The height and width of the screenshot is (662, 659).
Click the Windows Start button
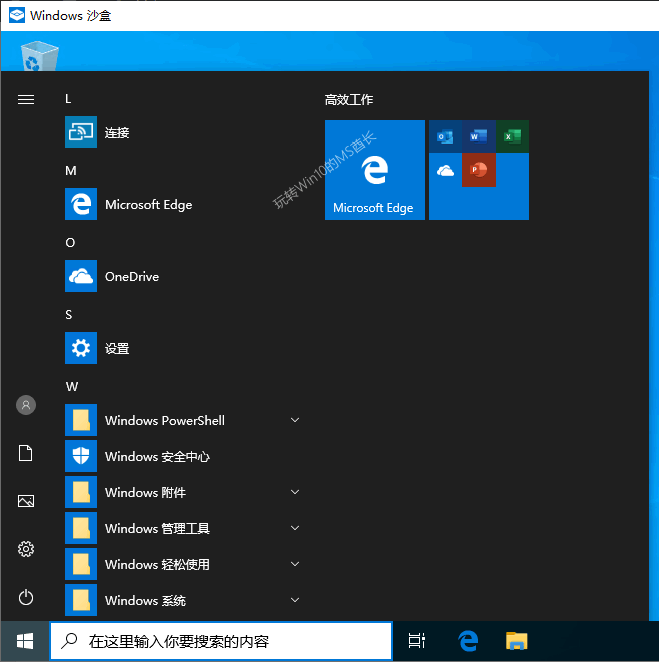25,641
